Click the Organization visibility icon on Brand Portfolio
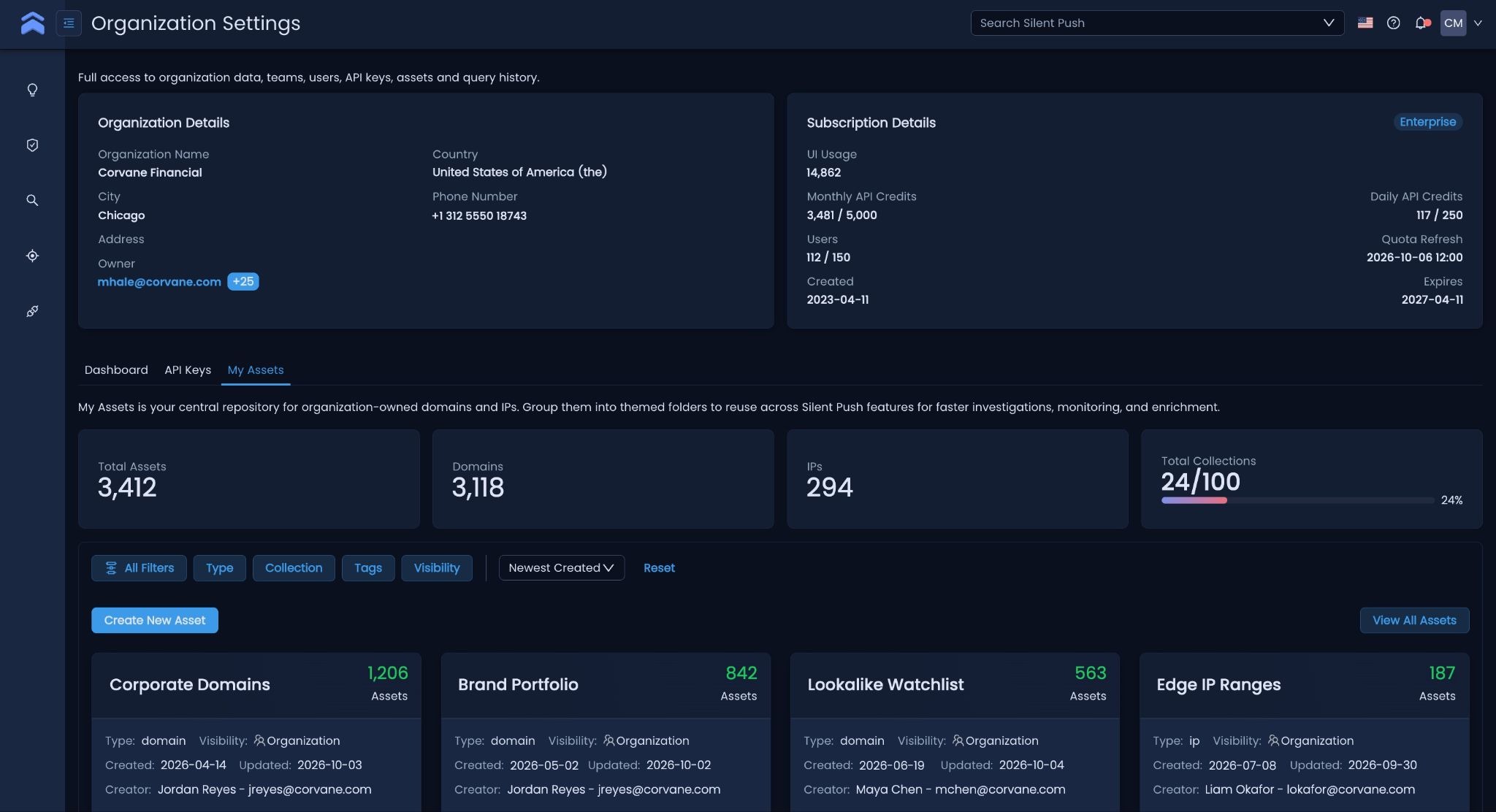 [x=608, y=740]
